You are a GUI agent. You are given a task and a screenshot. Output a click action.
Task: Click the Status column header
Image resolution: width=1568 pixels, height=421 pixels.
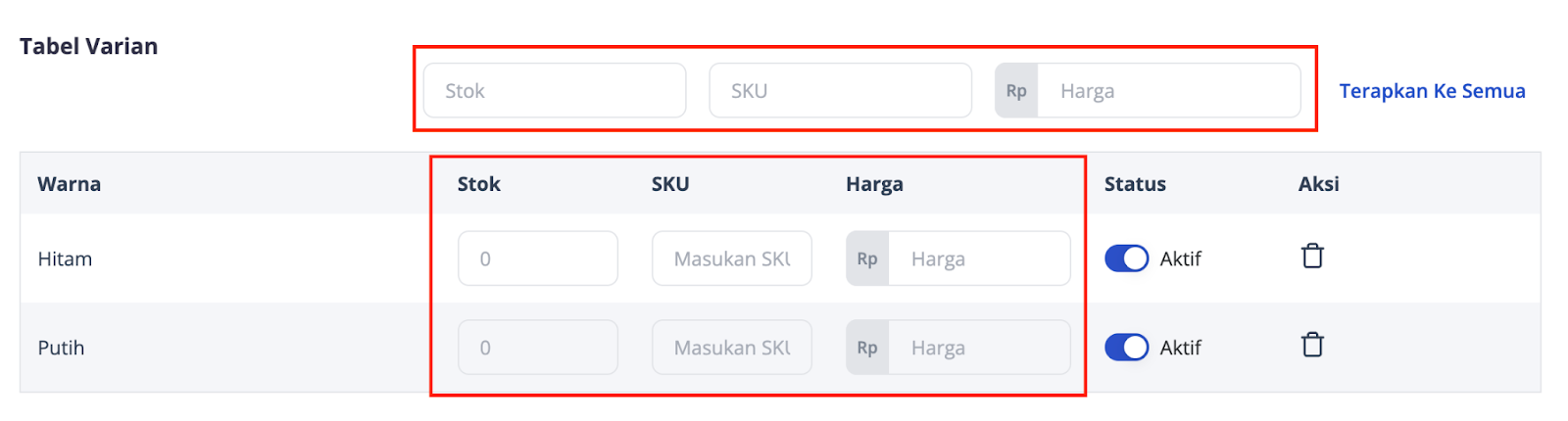1135,184
